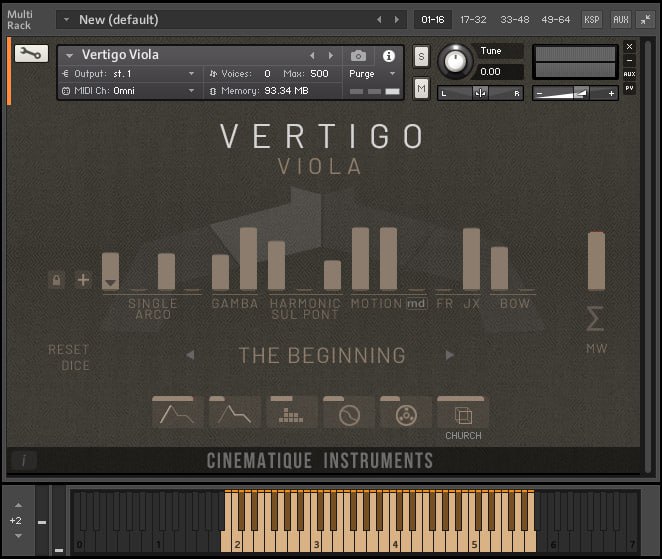The width and height of the screenshot is (662, 559).
Task: Click the Single Arco label
Action: tap(153, 309)
